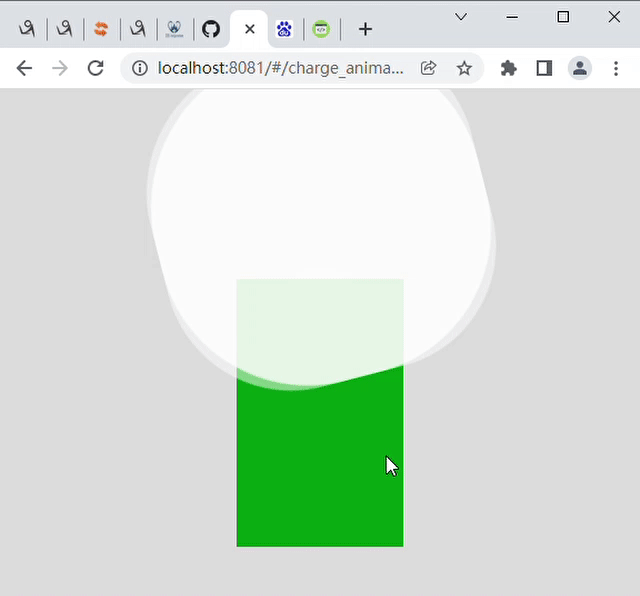Open a new tab with plus button
This screenshot has height=596, width=640.
(x=365, y=29)
